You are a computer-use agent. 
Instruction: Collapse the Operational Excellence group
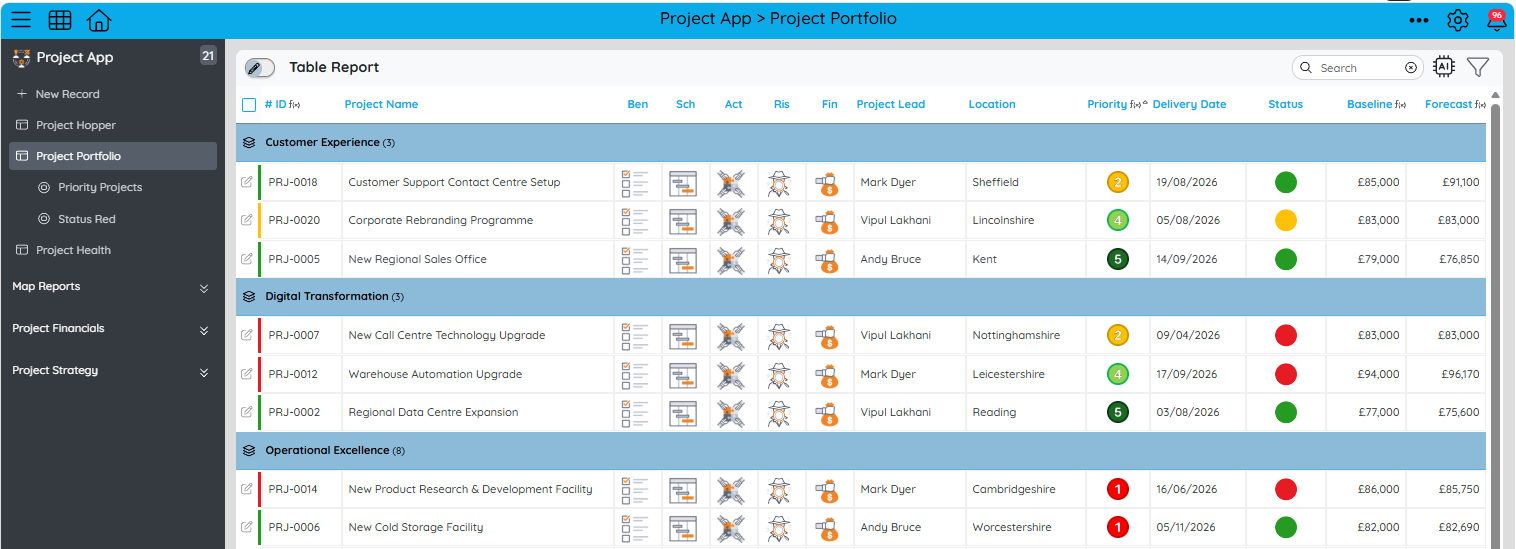coord(249,451)
